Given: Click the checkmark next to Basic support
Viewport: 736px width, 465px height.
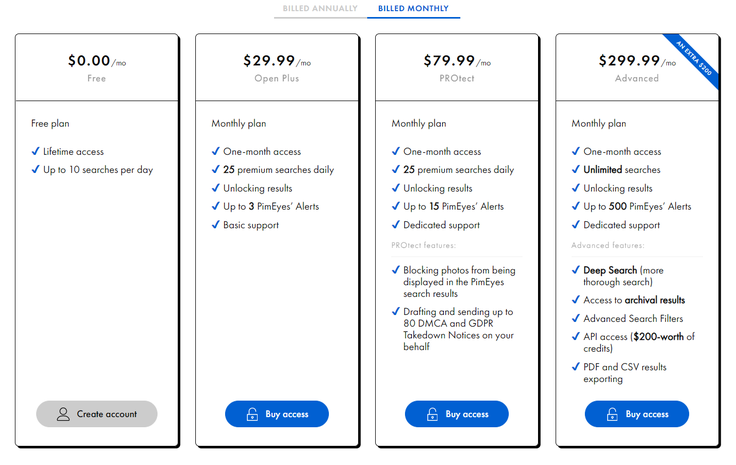Looking at the screenshot, I should pos(215,225).
